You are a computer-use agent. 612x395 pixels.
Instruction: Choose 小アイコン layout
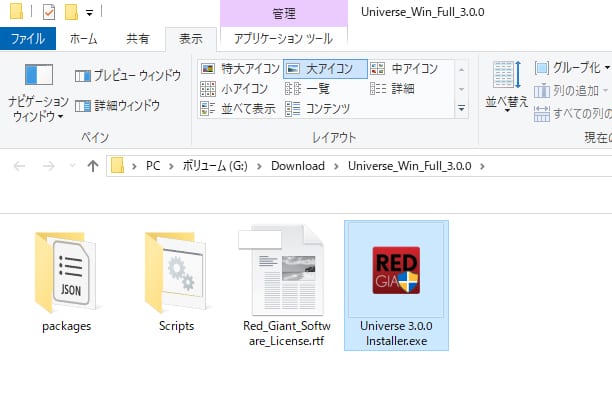[234, 89]
